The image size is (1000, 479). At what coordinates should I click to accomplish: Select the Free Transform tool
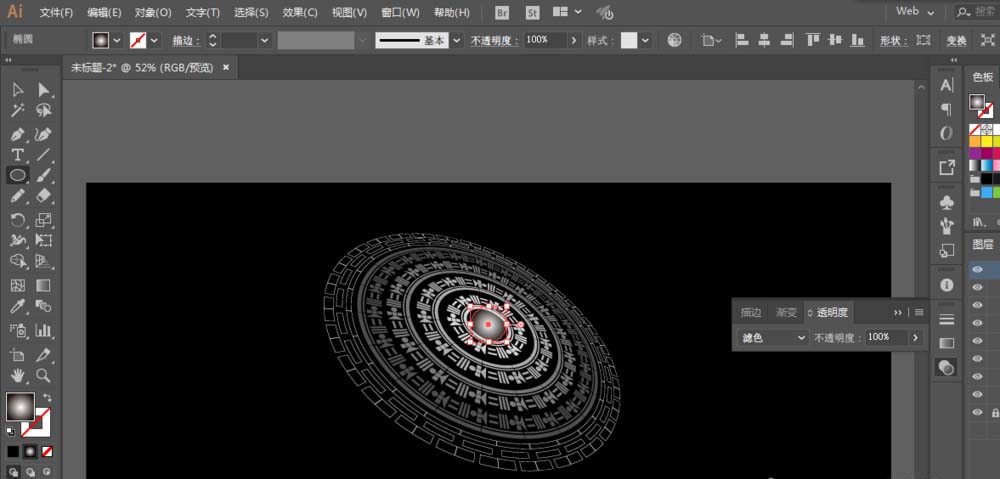[x=43, y=240]
